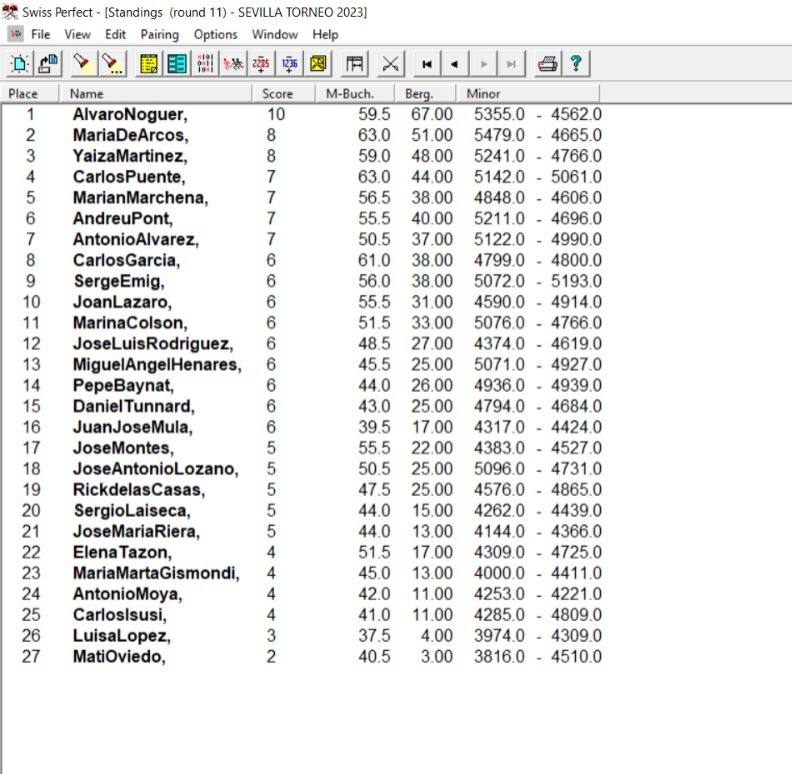792x774 pixels.
Task: Click the small icon left of File menu
Action: pyautogui.click(x=16, y=34)
